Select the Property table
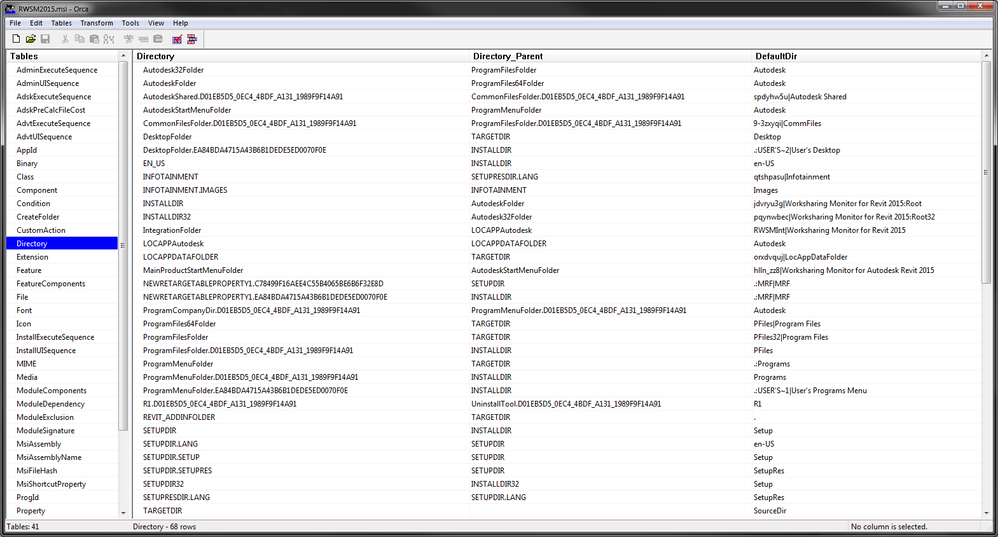The image size is (998, 537). click(x=31, y=511)
